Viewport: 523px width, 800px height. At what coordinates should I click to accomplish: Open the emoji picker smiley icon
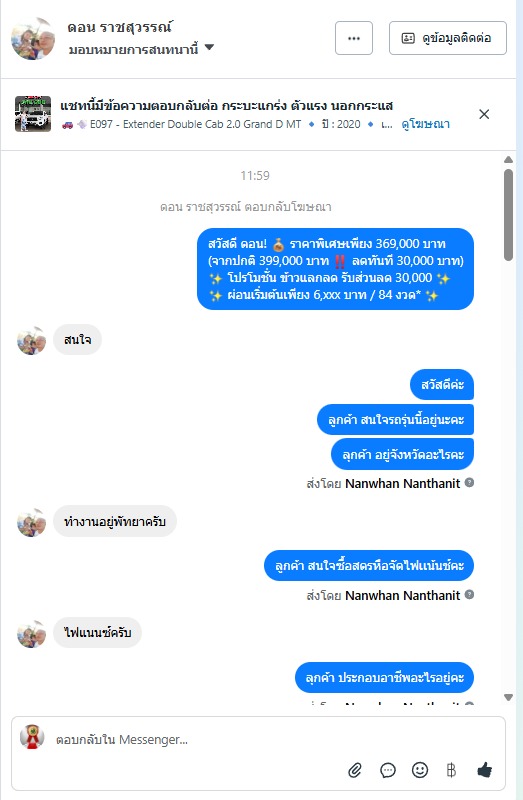point(419,770)
